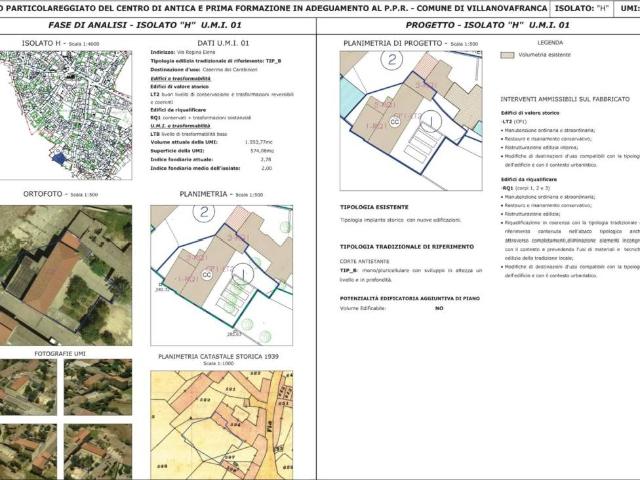Open the bottom-right UMI photograph
The image size is (640, 480).
pos(98,452)
